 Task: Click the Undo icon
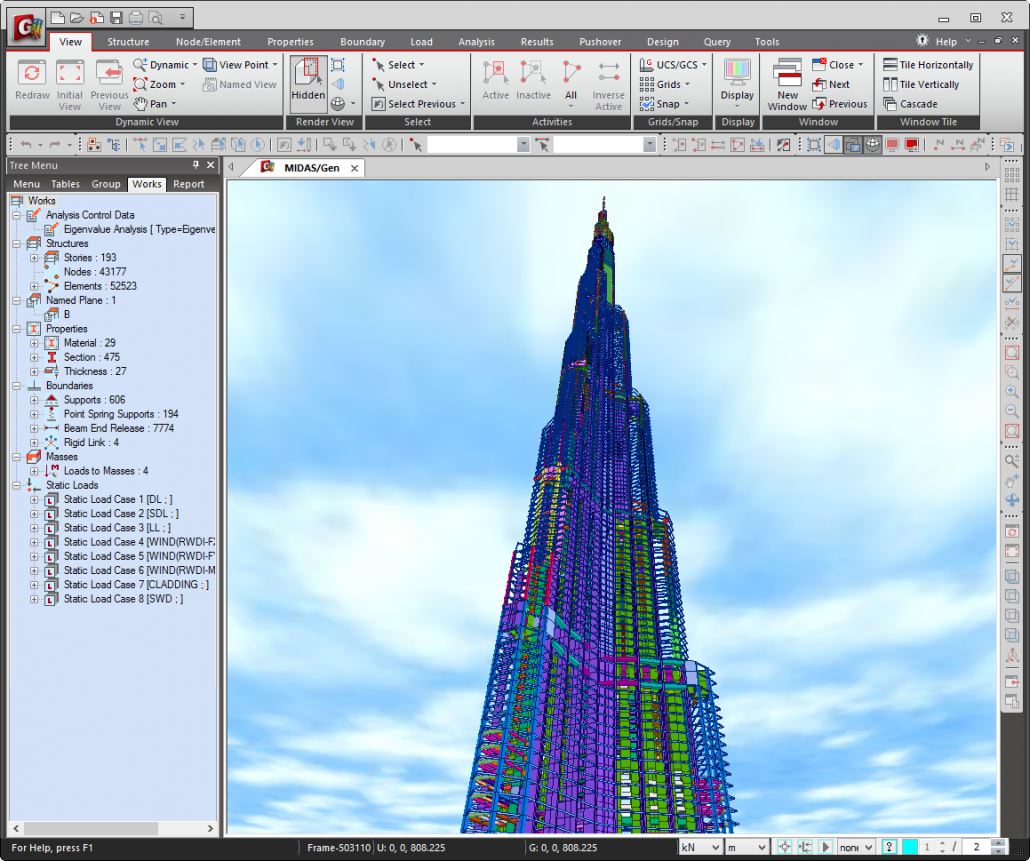tap(26, 144)
